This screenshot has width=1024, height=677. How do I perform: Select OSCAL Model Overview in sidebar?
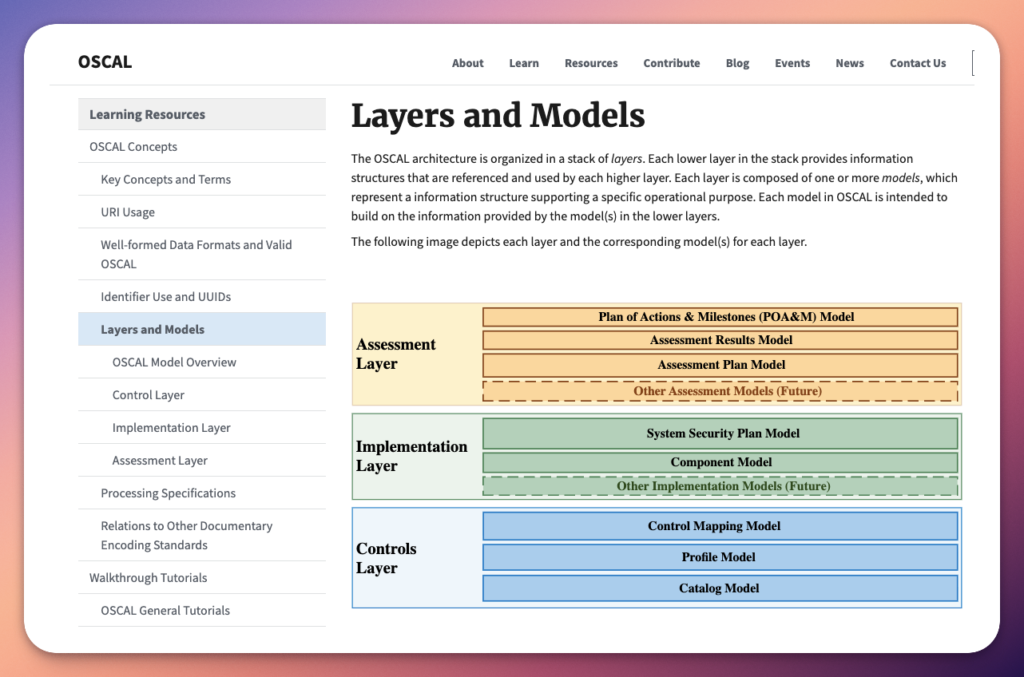(x=174, y=362)
